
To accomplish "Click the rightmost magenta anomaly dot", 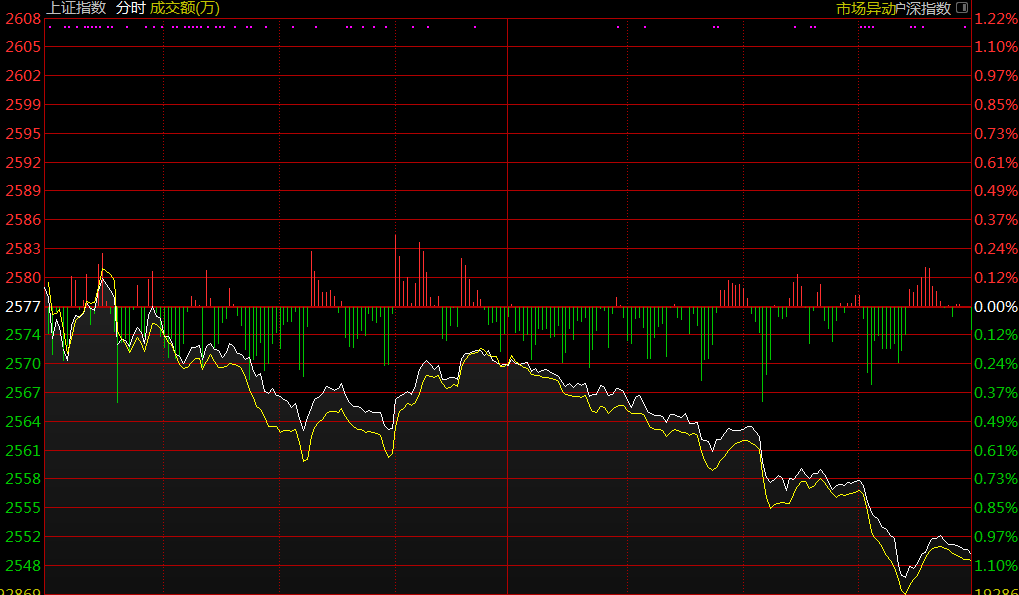I will tap(965, 27).
